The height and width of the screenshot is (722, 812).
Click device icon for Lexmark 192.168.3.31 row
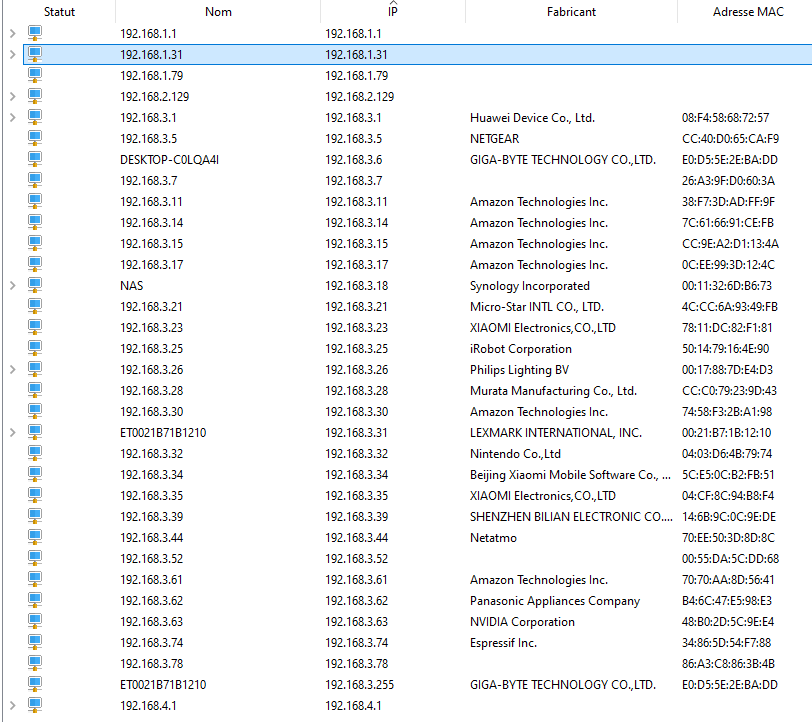point(35,431)
